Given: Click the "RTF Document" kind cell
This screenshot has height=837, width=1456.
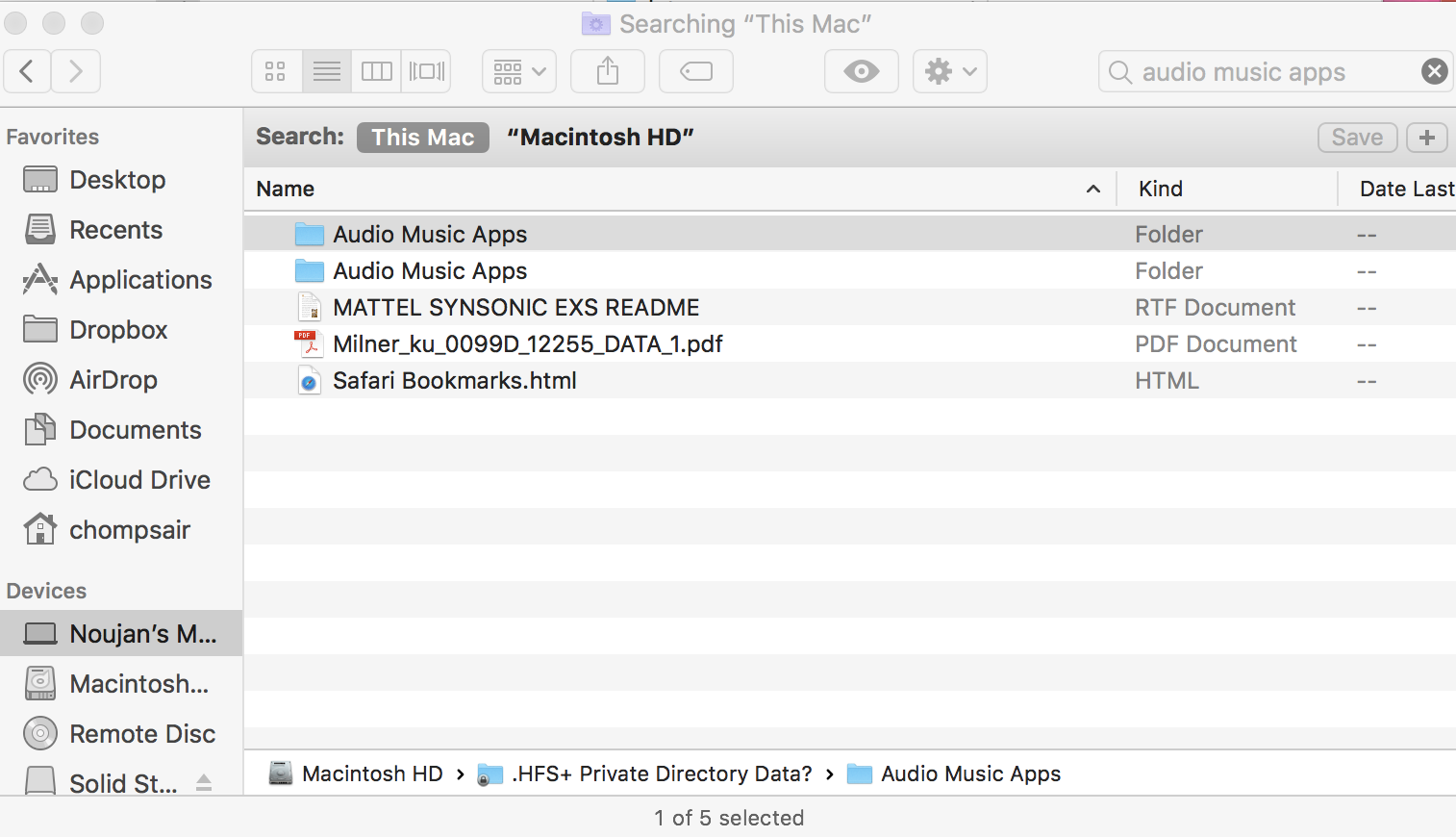Looking at the screenshot, I should click(x=1216, y=308).
